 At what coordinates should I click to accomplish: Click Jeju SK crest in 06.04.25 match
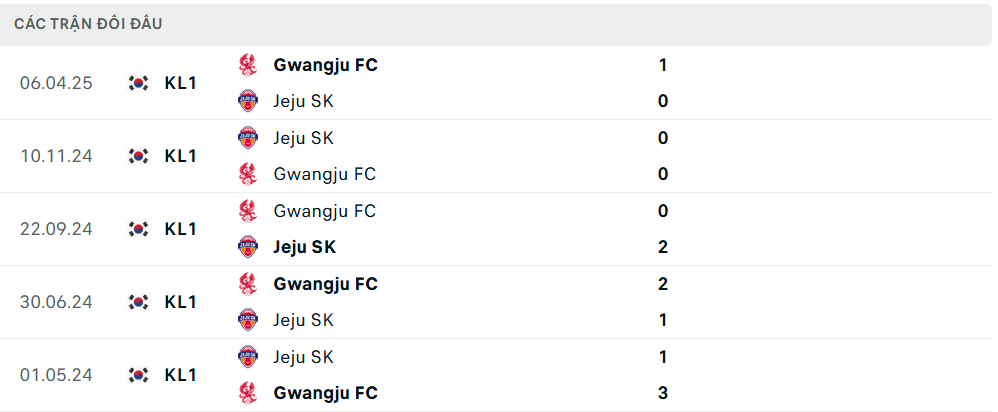pos(248,101)
